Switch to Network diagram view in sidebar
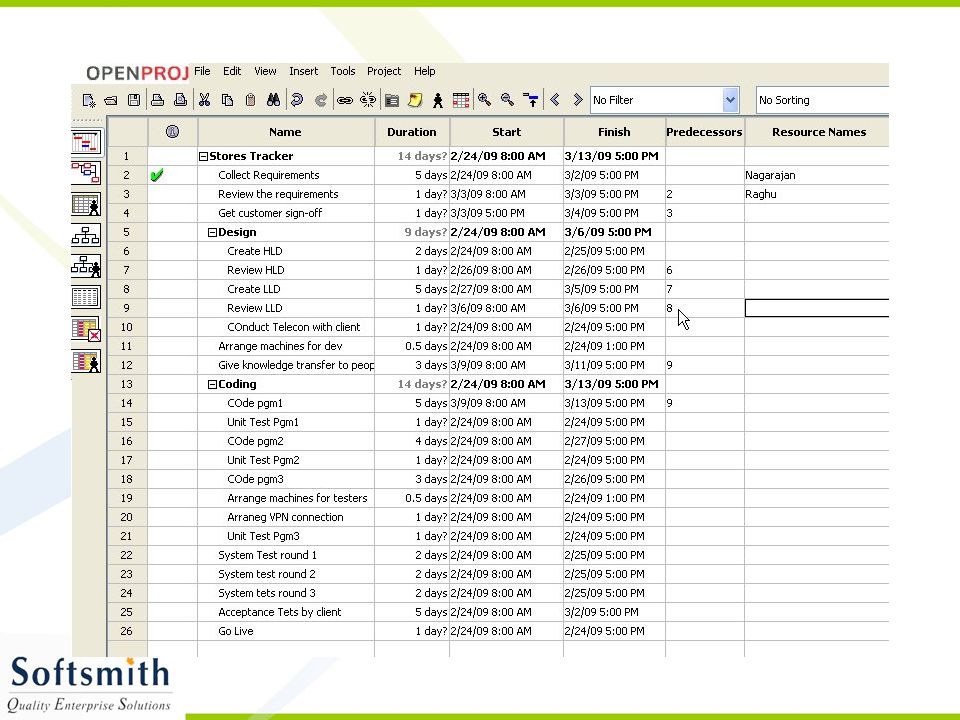Image resolution: width=960 pixels, height=720 pixels. pyautogui.click(x=86, y=173)
